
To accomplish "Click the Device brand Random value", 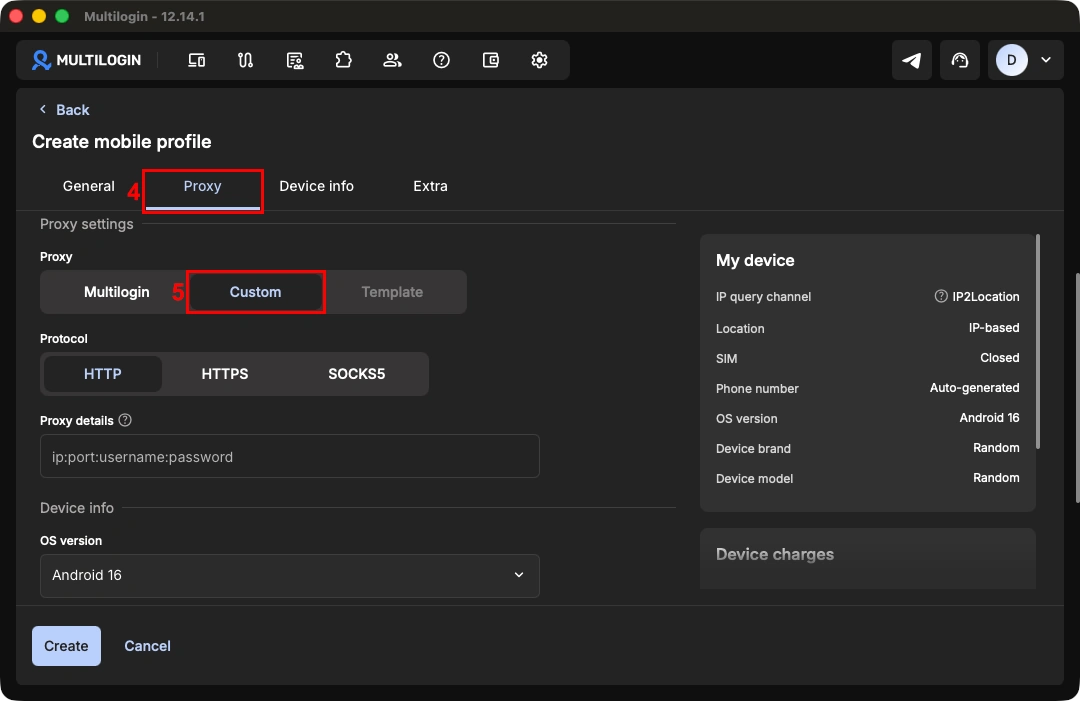I will click(996, 448).
